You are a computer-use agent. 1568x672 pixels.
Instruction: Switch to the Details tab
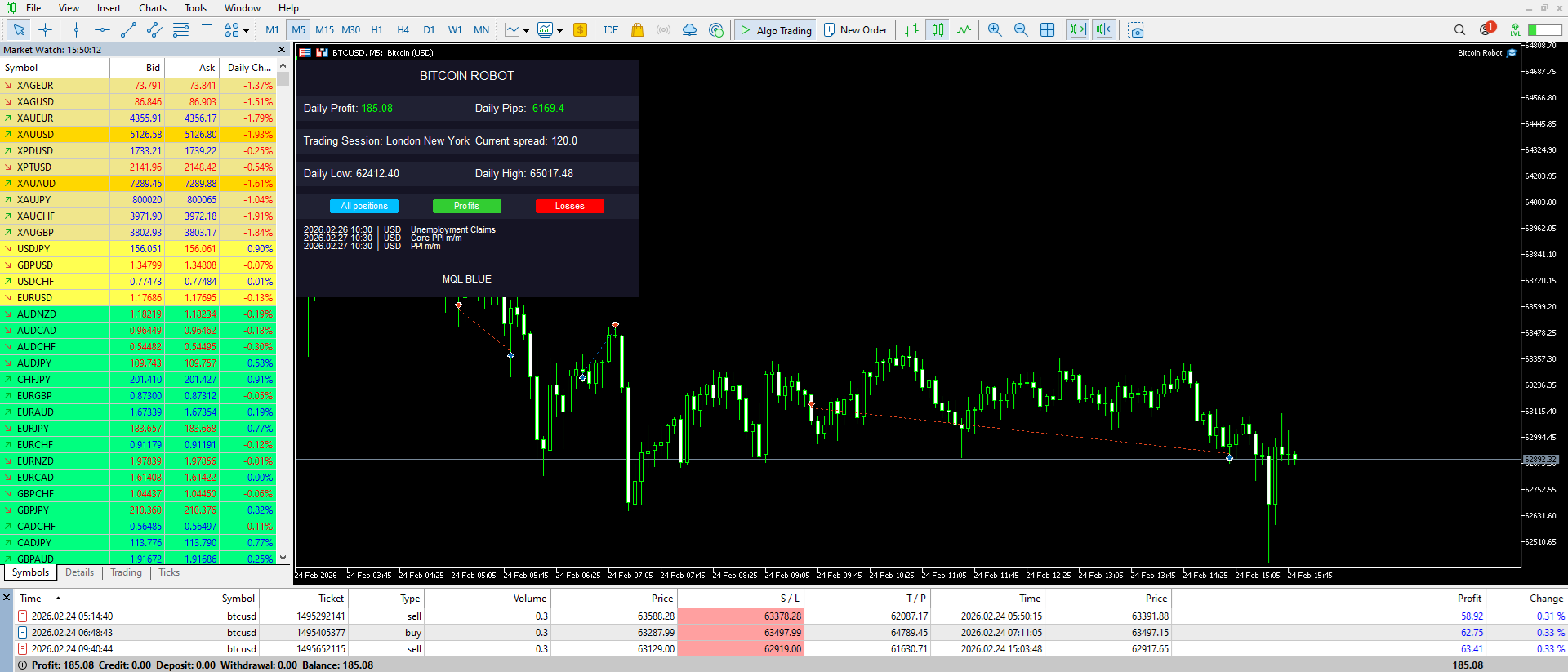[79, 572]
